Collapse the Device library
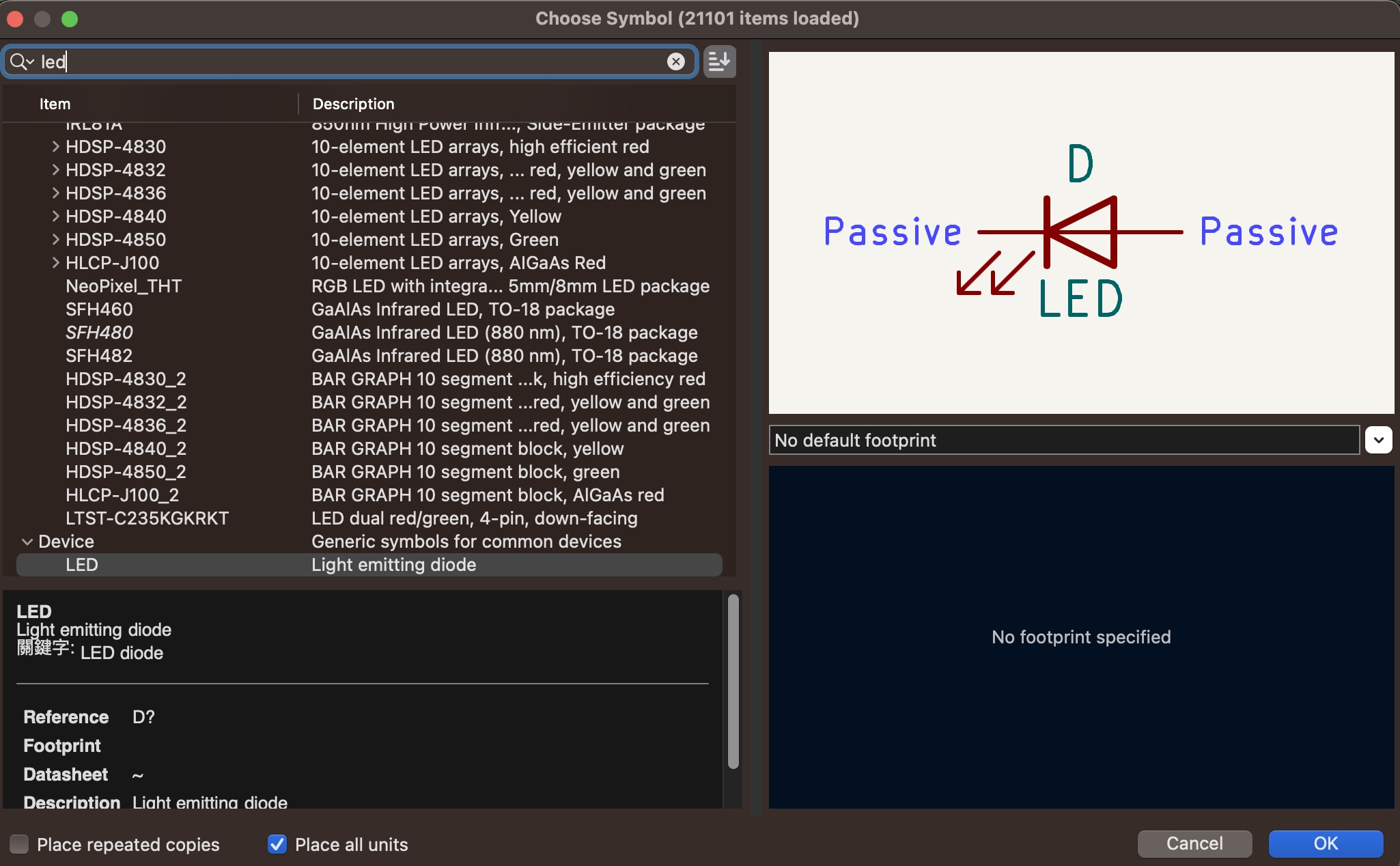1400x866 pixels. [27, 542]
